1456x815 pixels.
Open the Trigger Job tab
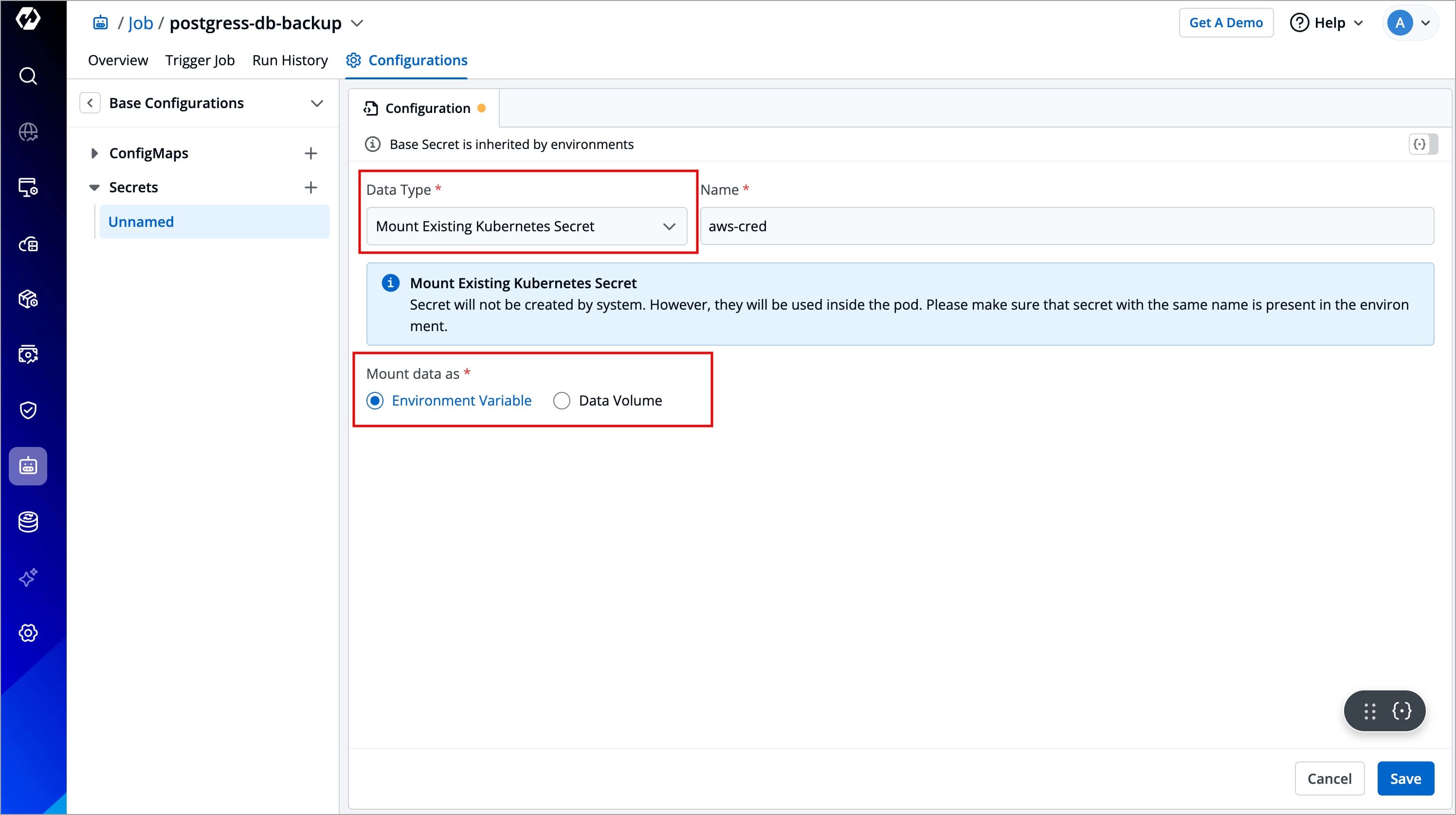(200, 60)
